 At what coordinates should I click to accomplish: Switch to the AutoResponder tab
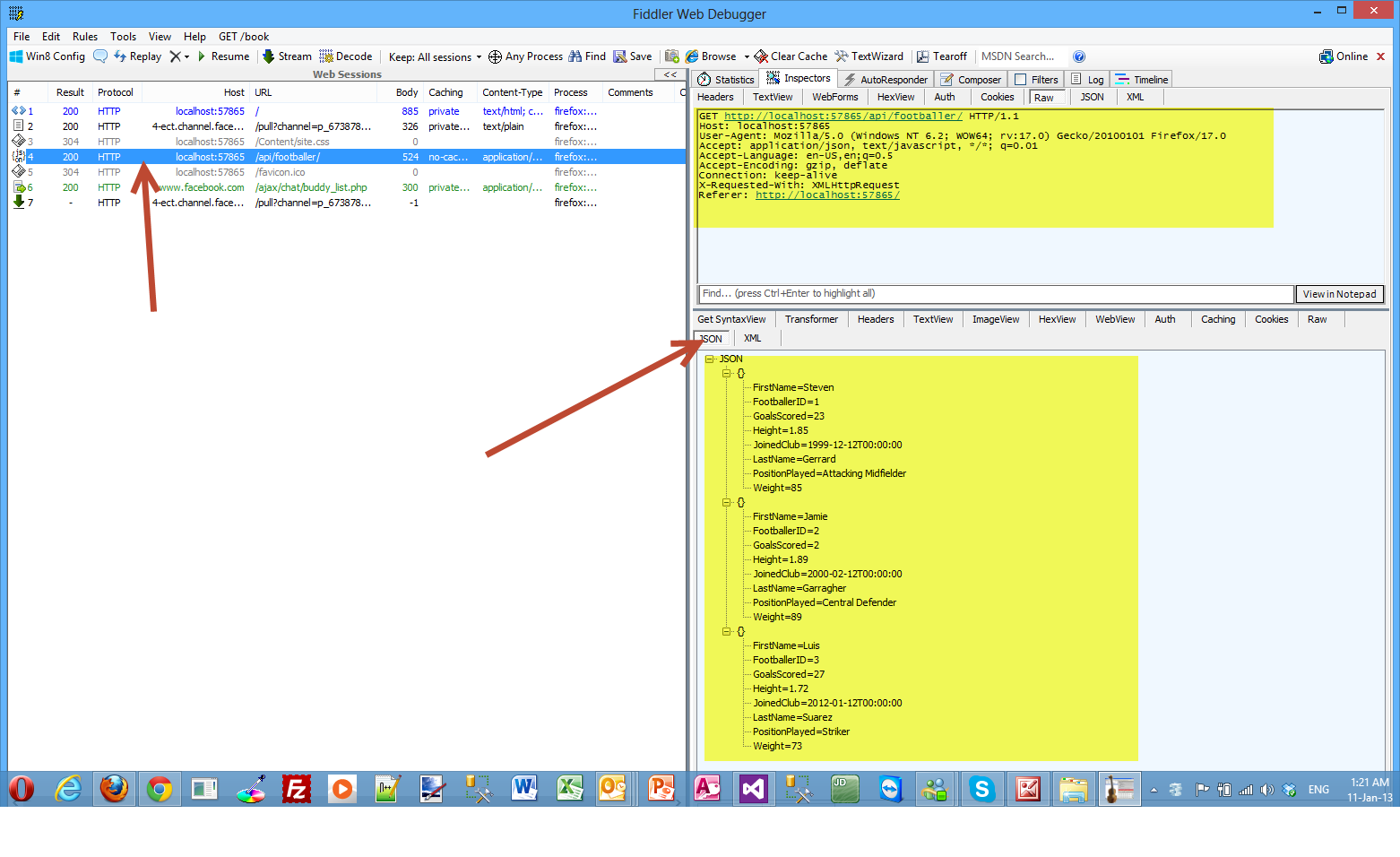886,80
